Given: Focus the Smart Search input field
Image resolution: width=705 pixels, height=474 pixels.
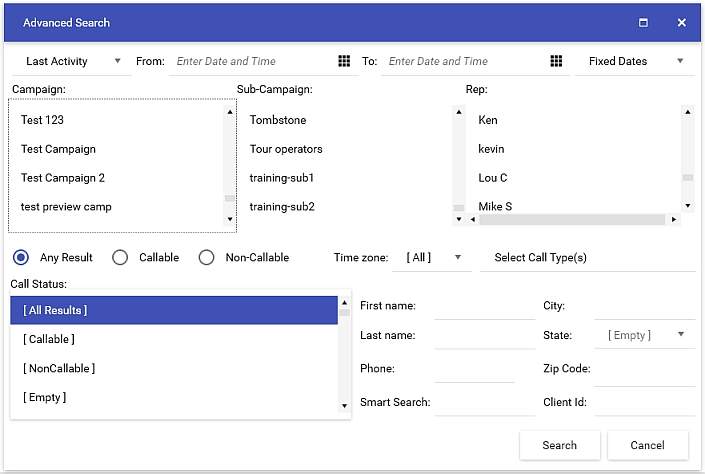Looking at the screenshot, I should tap(483, 403).
